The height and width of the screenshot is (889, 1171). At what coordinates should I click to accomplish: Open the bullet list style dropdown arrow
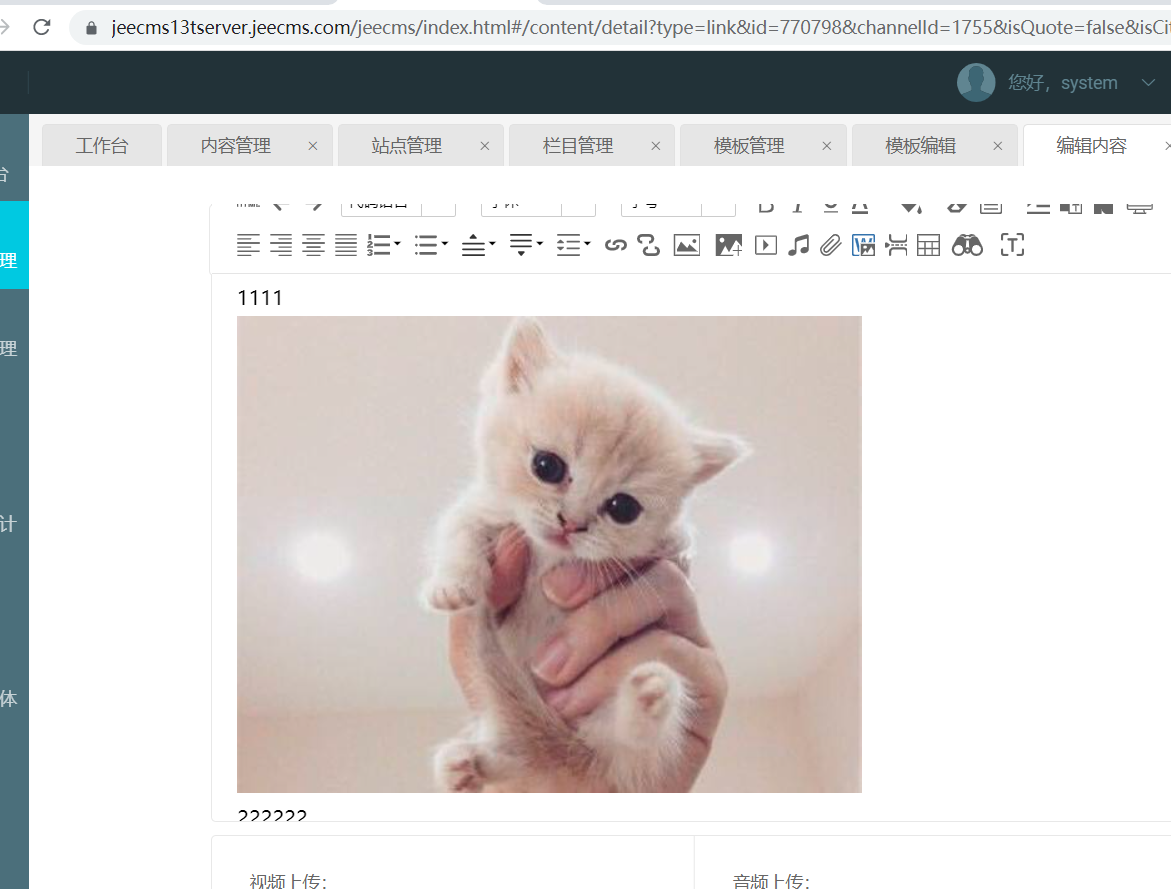pyautogui.click(x=445, y=244)
